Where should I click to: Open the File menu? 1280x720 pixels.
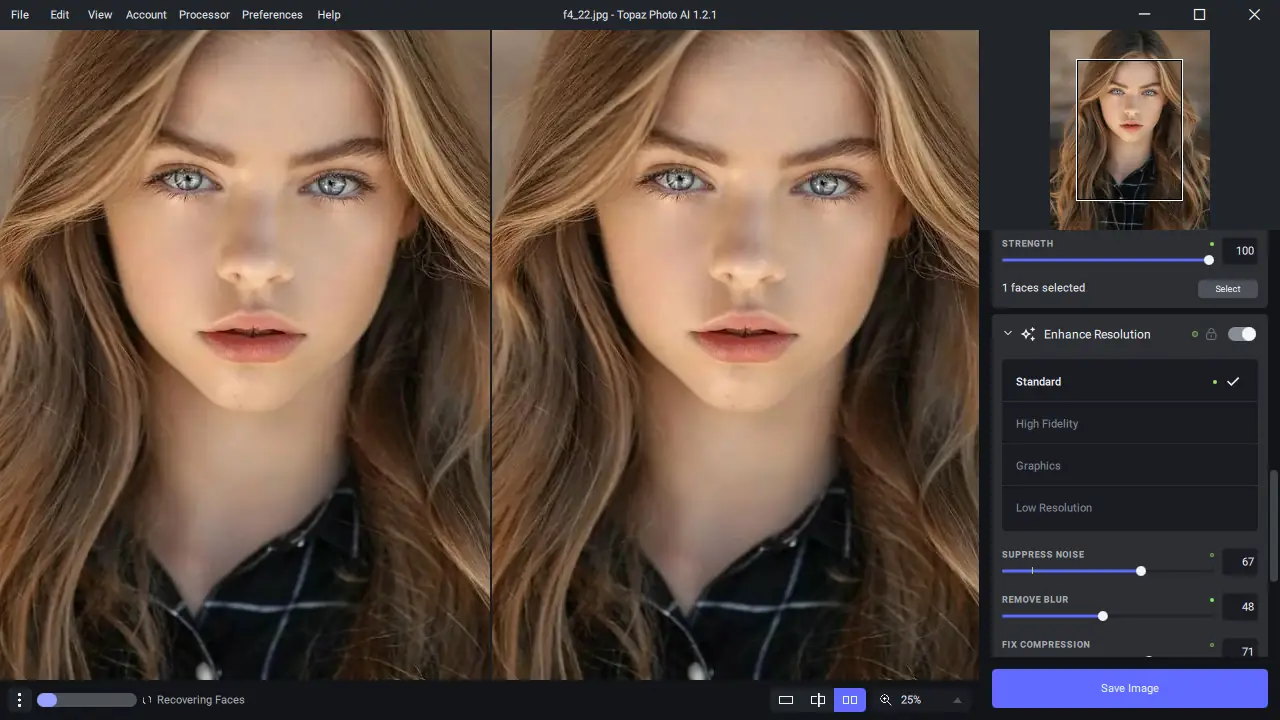(x=20, y=15)
